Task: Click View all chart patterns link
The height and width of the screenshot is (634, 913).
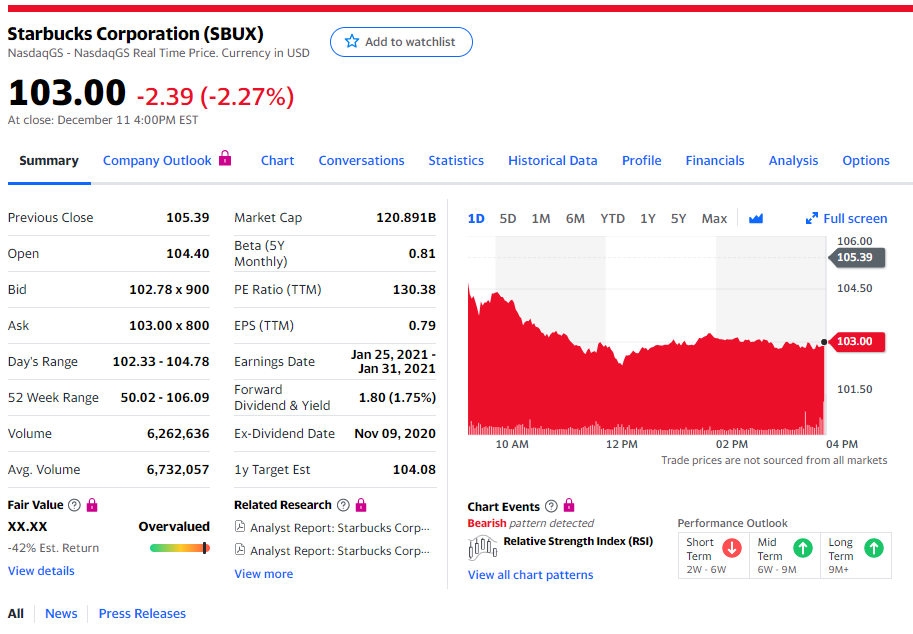Action: coord(530,575)
